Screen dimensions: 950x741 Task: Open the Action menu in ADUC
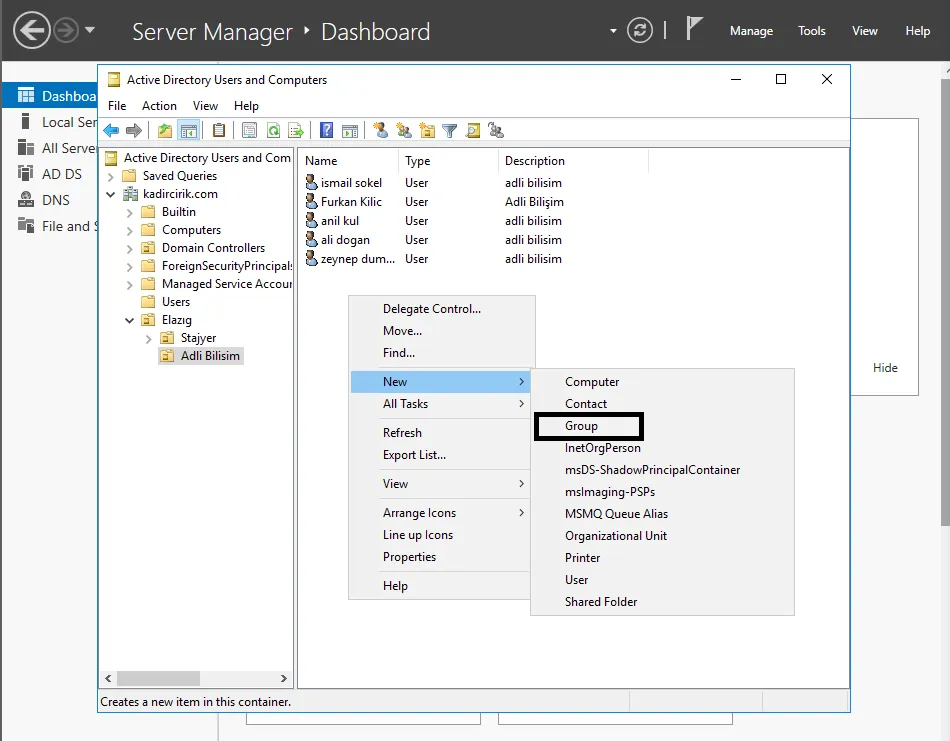(x=159, y=105)
